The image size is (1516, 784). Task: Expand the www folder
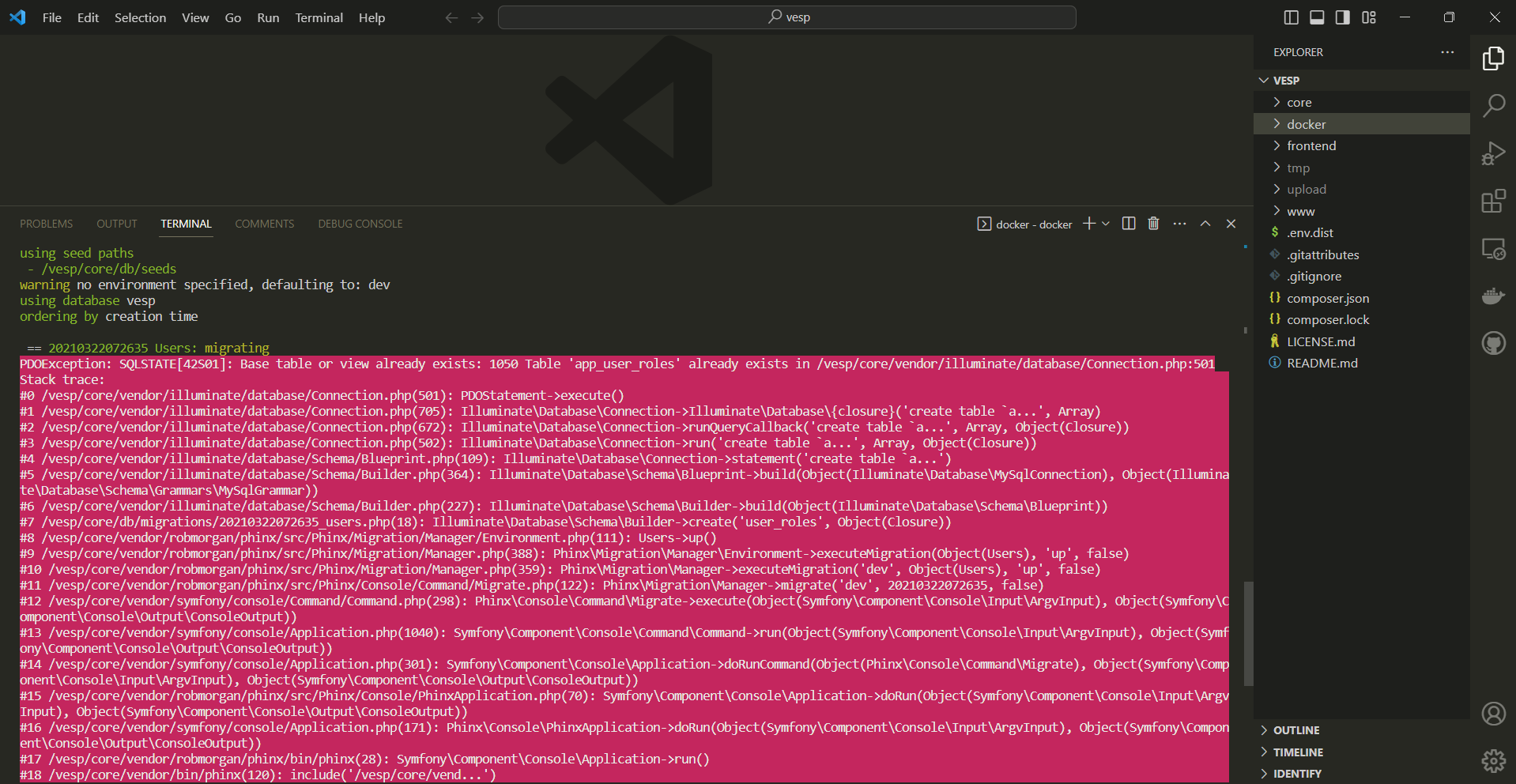tap(1361, 211)
